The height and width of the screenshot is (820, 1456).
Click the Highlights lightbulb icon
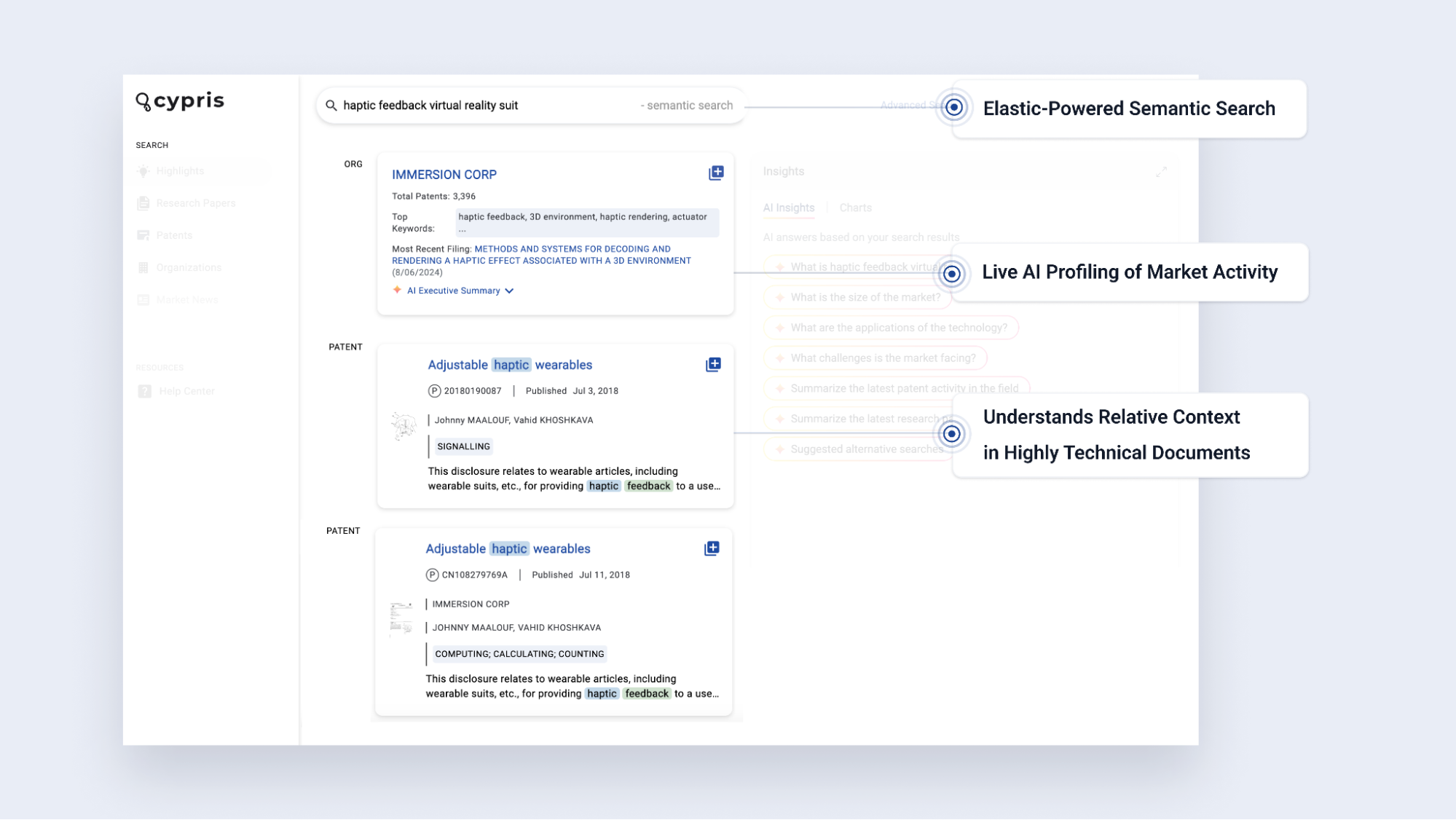click(143, 171)
